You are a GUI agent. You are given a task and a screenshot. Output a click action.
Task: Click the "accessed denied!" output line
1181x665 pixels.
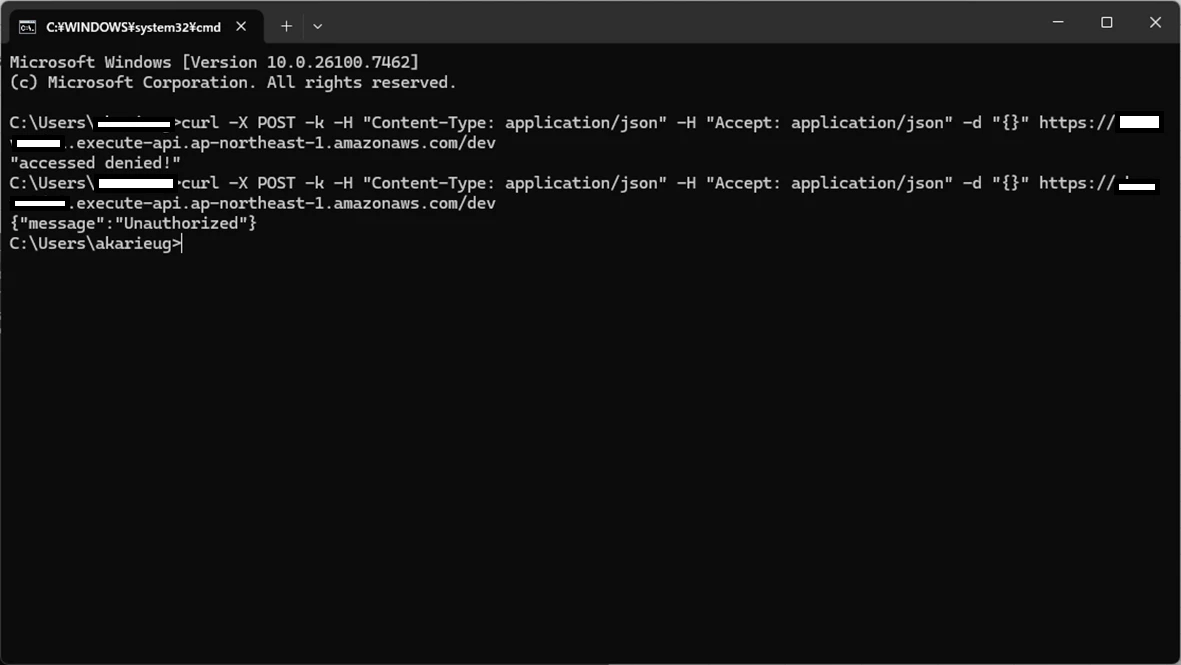click(x=95, y=163)
